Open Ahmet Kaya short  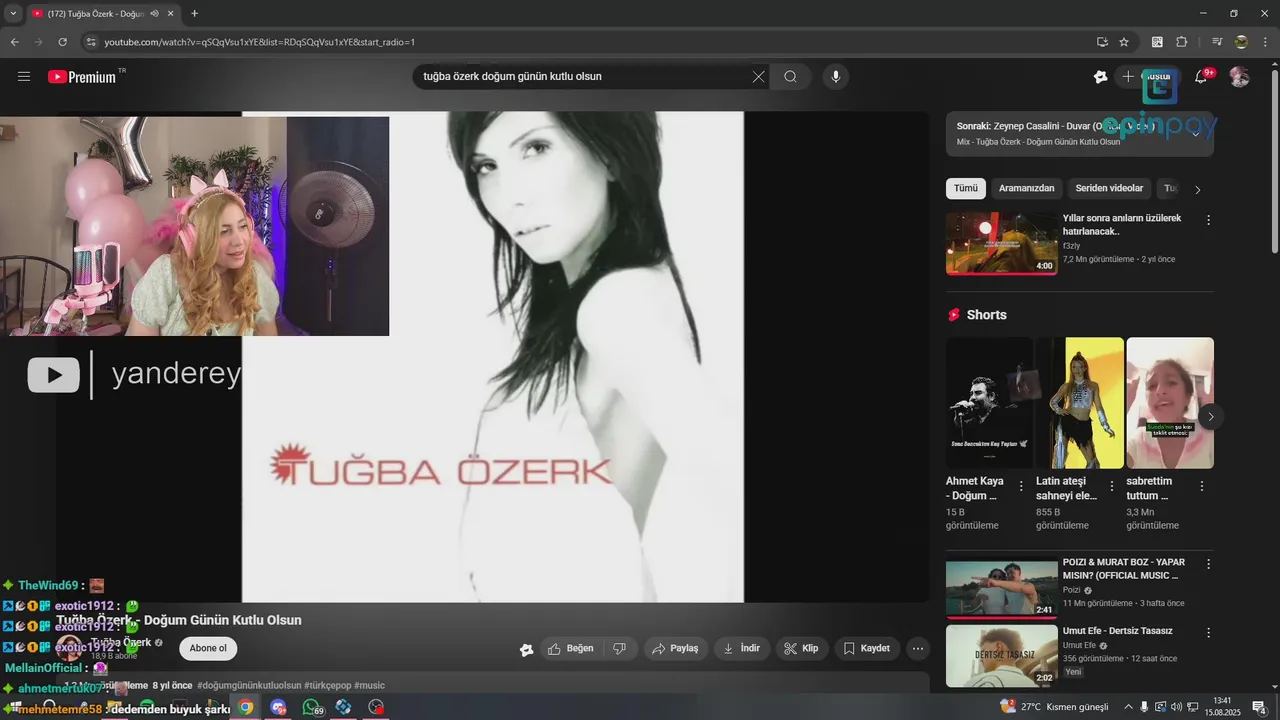tap(989, 403)
